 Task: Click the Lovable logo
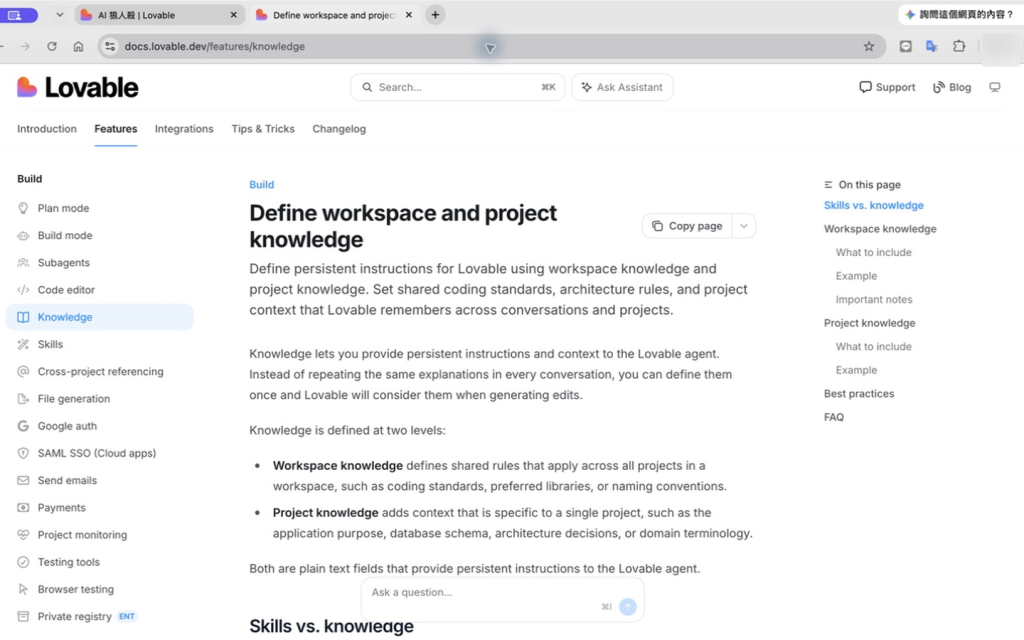78,88
